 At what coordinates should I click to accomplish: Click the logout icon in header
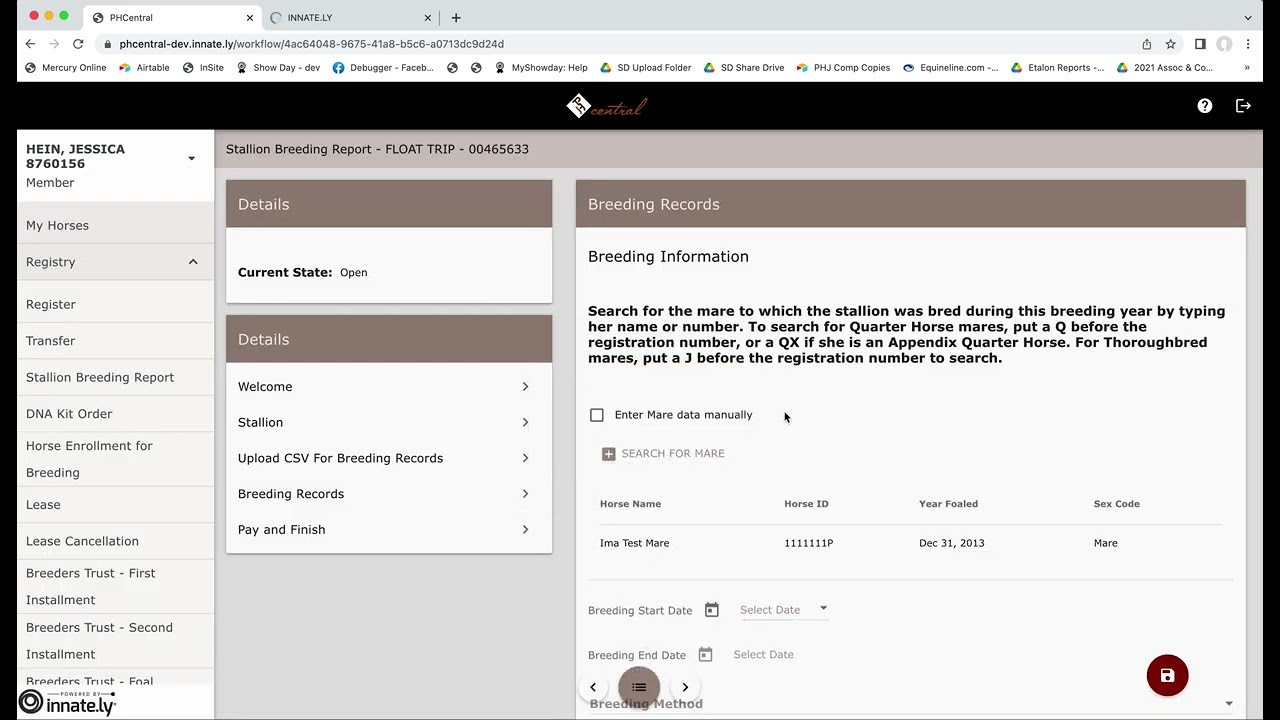click(1243, 106)
